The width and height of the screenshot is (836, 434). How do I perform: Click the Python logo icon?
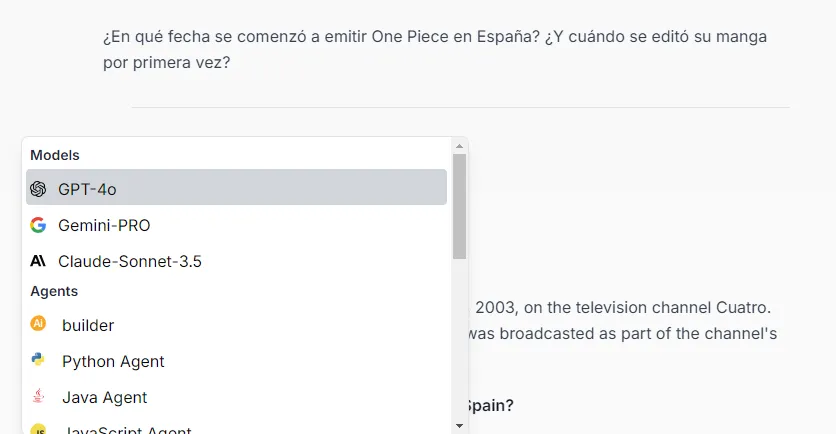coord(38,359)
